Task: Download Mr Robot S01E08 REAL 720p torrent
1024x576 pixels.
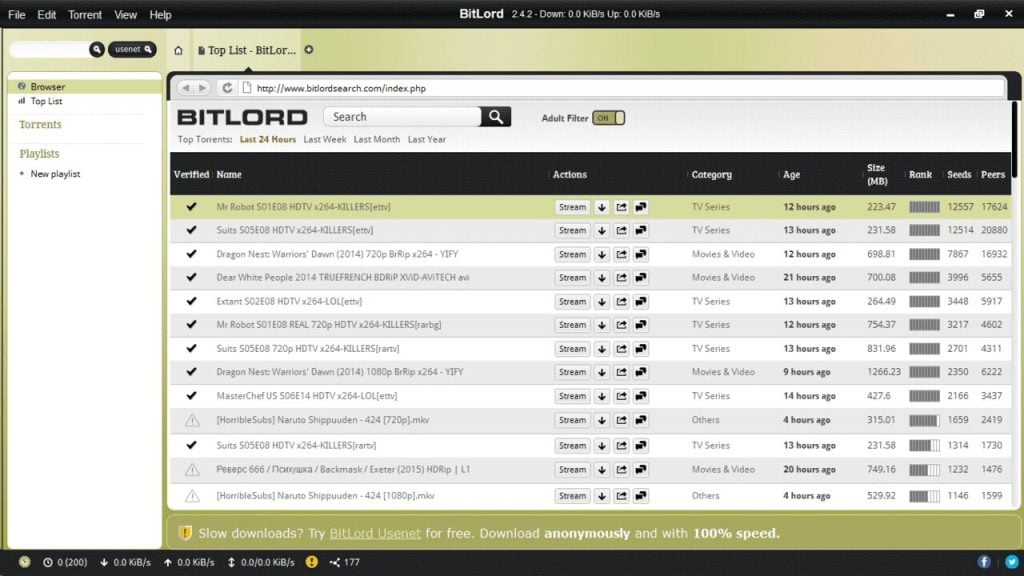Action: tap(601, 325)
